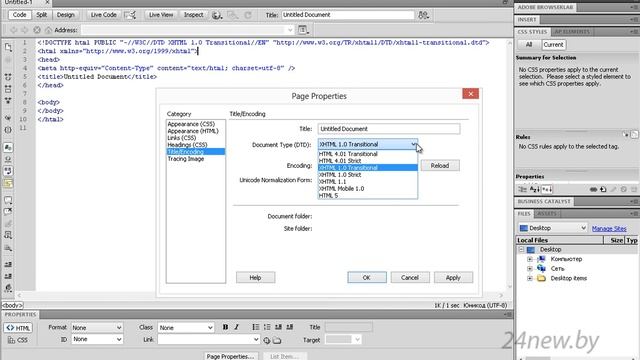The height and width of the screenshot is (360, 640).
Task: Click the Word Wrap icon in coding toolbar
Action: (x=8, y=171)
